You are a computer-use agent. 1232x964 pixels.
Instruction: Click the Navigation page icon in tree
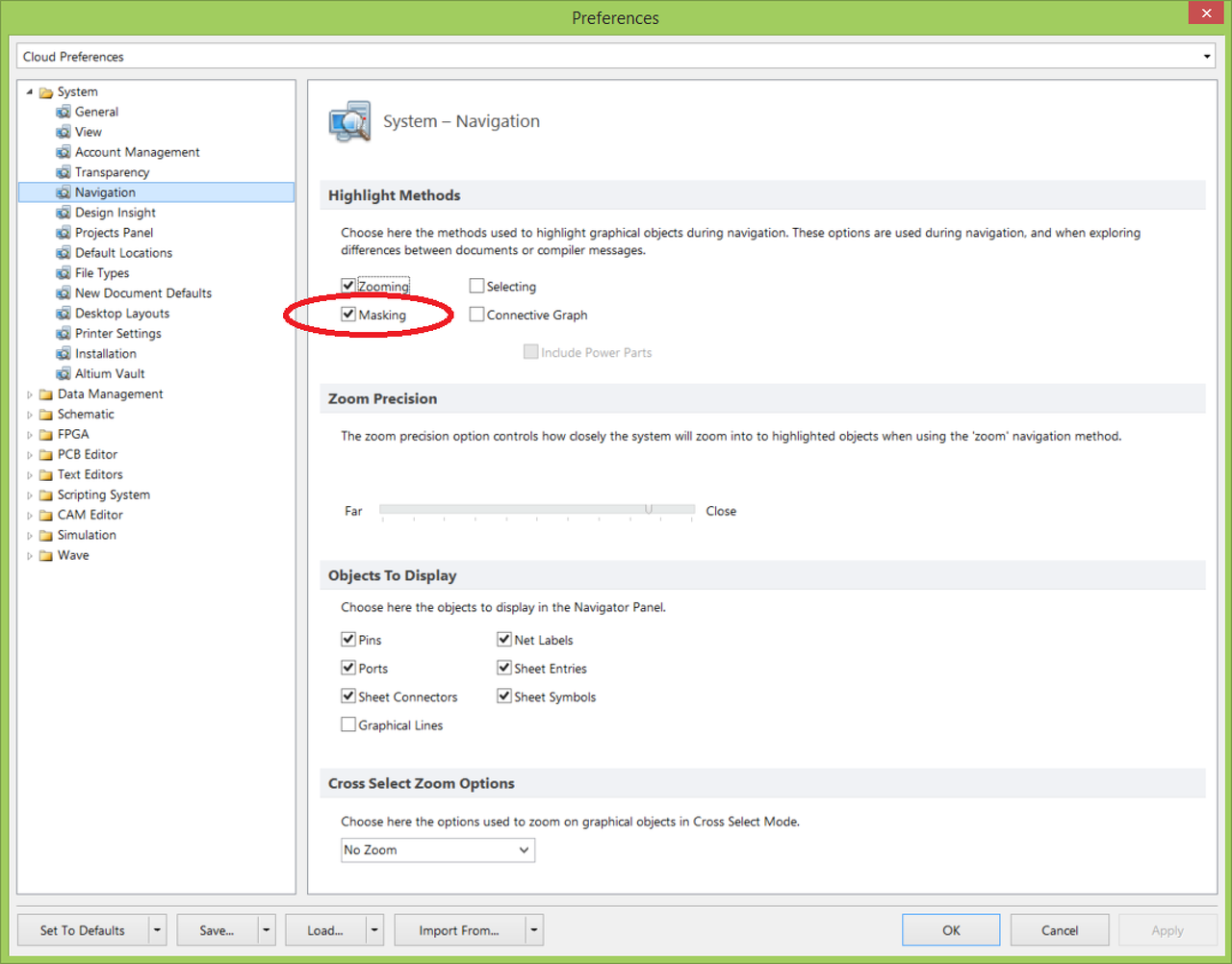click(x=64, y=192)
